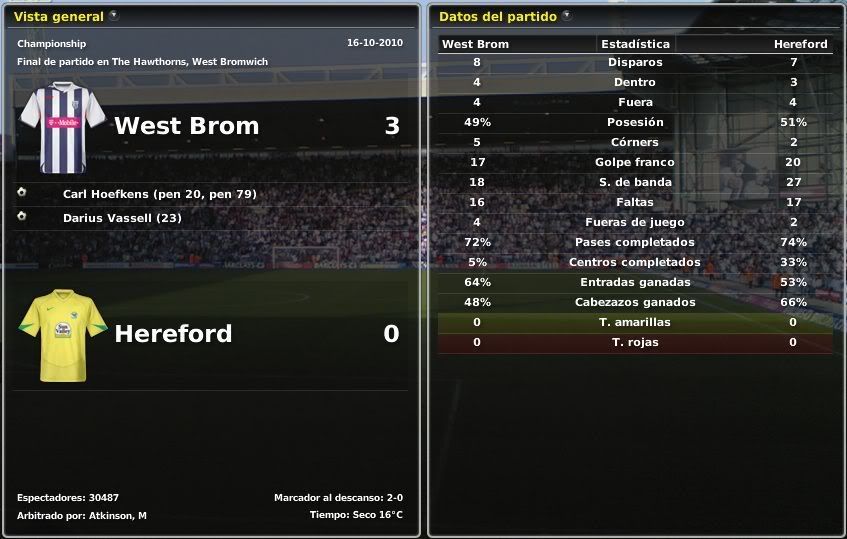
Task: Open West Brom large team name in overview
Action: 186,126
